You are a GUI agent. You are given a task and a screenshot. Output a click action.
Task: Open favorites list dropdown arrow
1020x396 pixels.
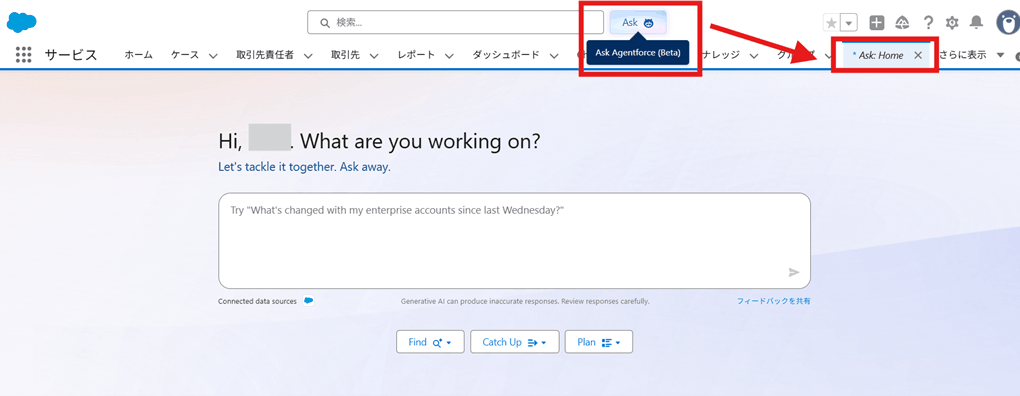pos(849,23)
